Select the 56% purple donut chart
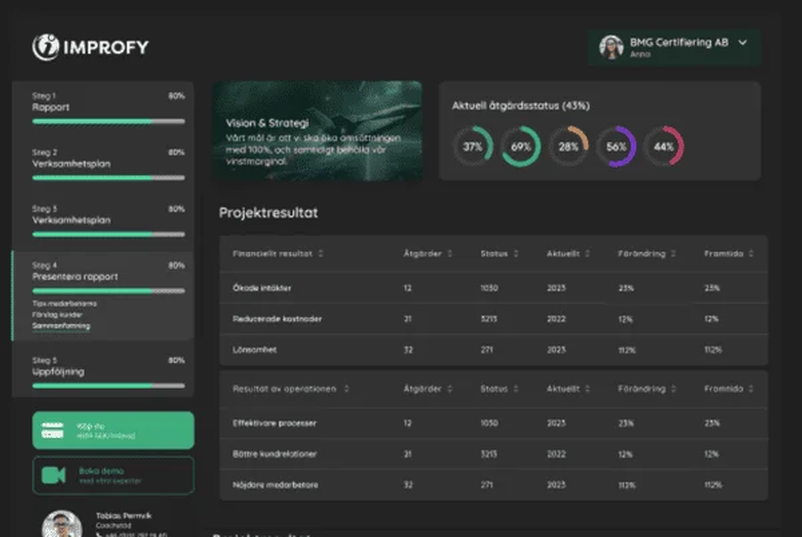Screen dimensions: 802x537 pyautogui.click(x=616, y=146)
